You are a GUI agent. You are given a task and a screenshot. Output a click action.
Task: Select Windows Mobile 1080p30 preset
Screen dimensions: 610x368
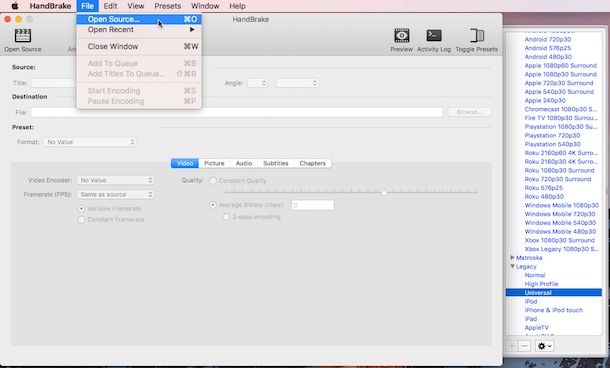(562, 205)
